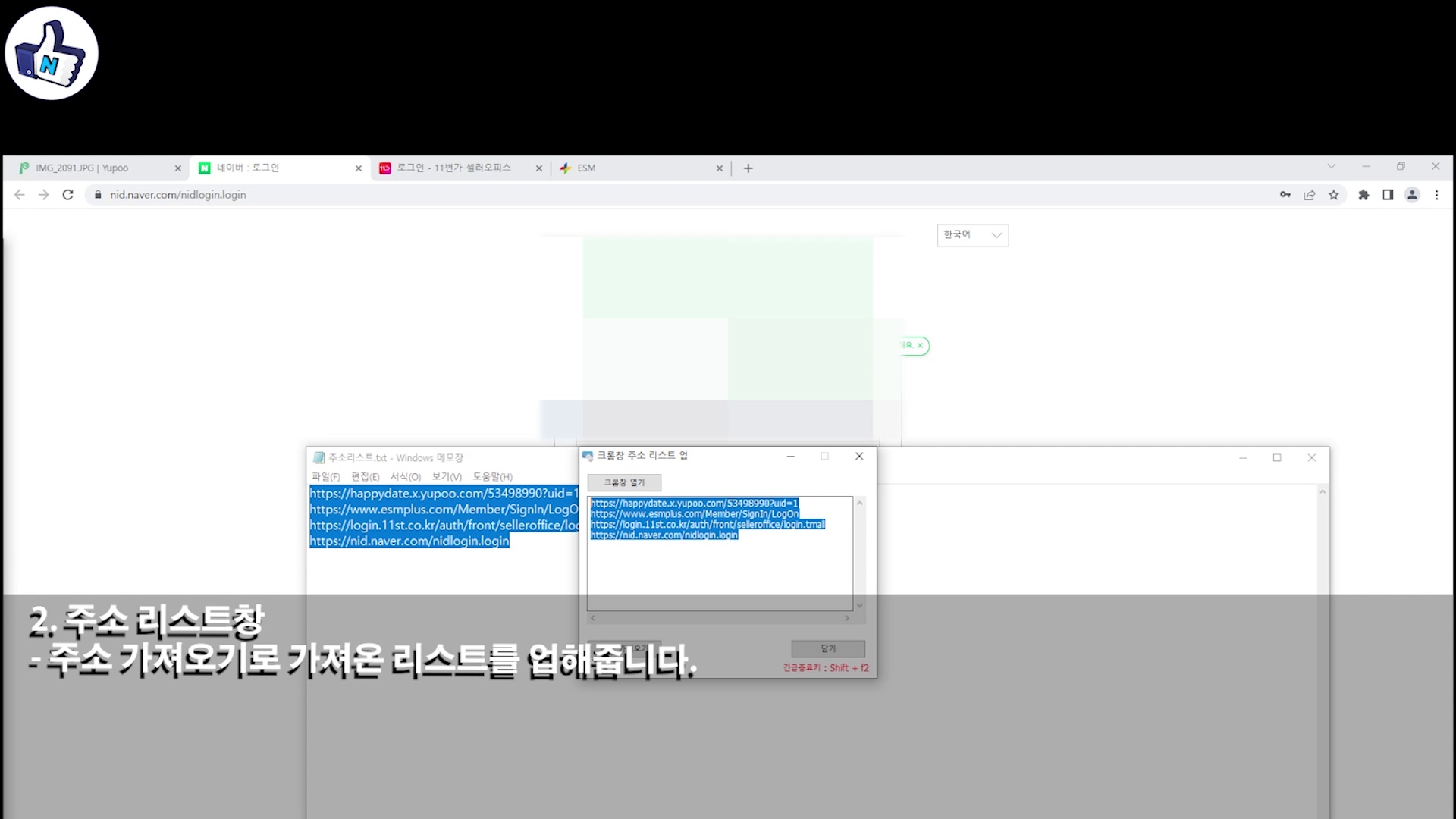The image size is (1456, 819).
Task: Open the Chrome extensions puzzle icon
Action: click(1363, 195)
